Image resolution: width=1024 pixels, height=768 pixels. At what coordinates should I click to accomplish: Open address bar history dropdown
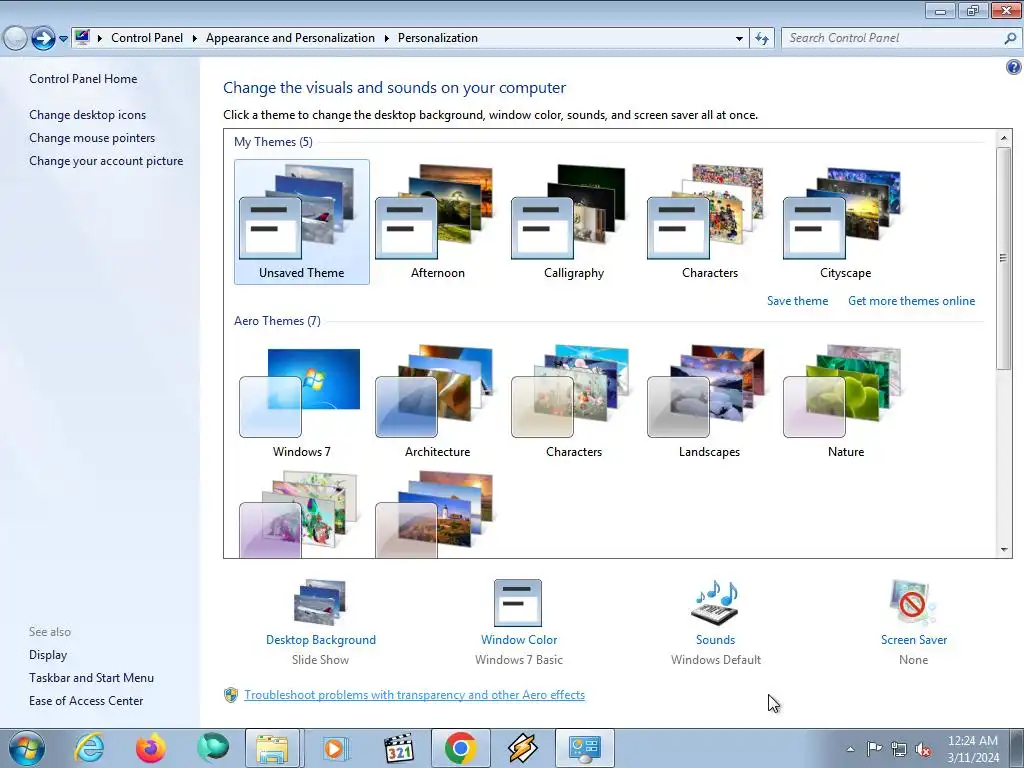[x=739, y=39]
